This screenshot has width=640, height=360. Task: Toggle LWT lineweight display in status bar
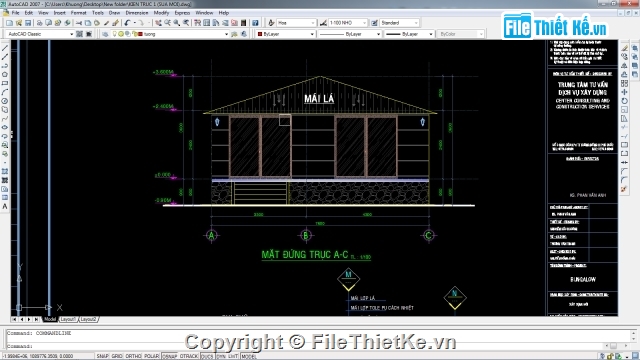coord(233,356)
